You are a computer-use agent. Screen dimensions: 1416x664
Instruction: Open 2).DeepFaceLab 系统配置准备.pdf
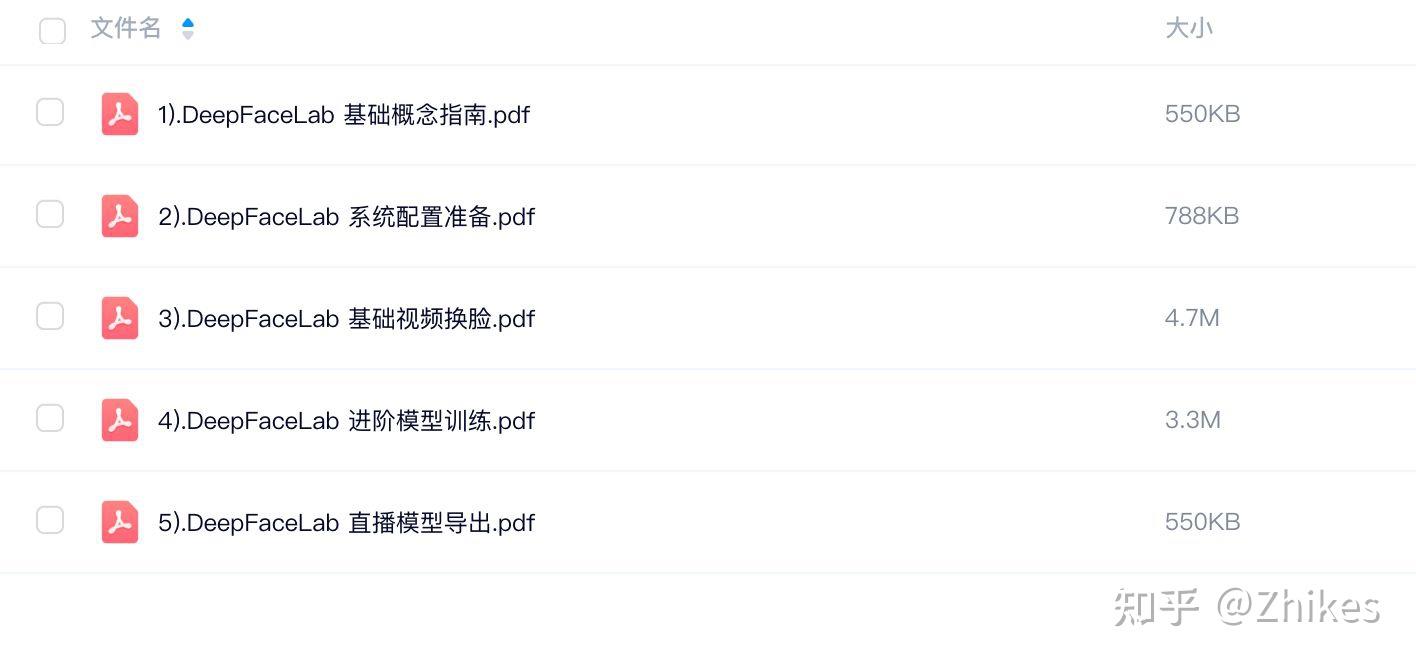point(346,217)
